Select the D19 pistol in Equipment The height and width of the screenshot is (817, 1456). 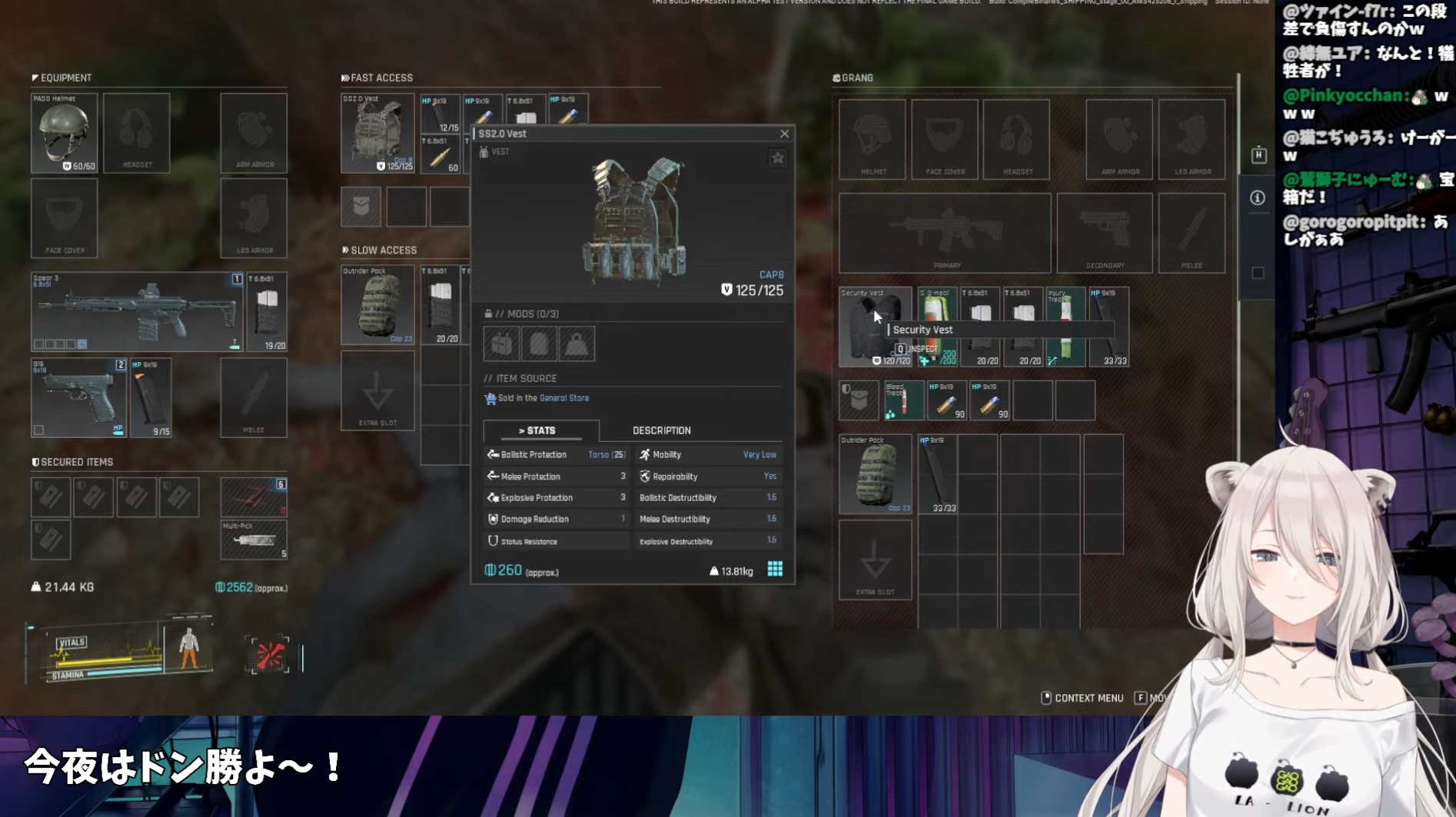point(79,397)
